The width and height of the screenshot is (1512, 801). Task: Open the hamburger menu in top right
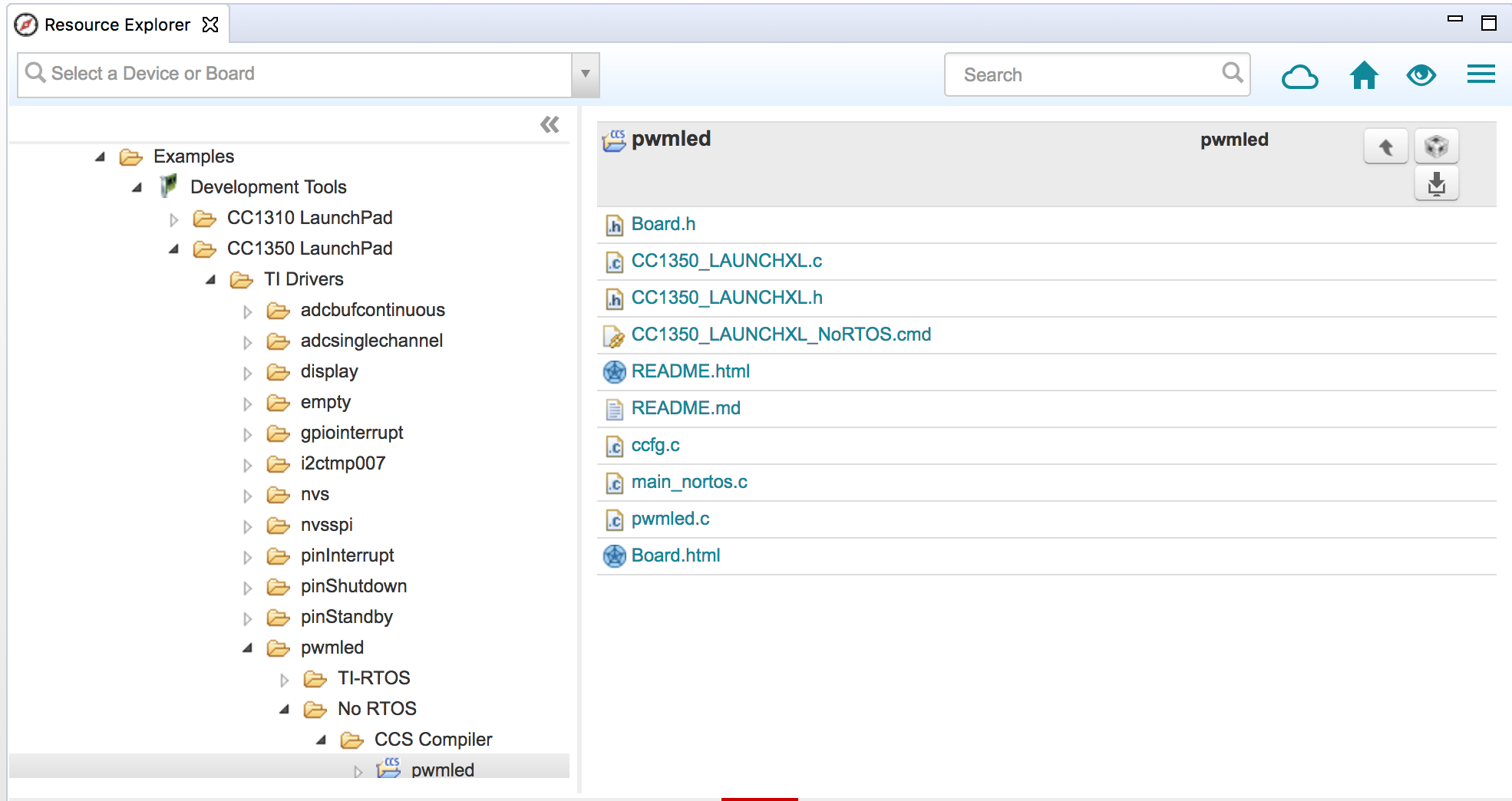point(1481,74)
